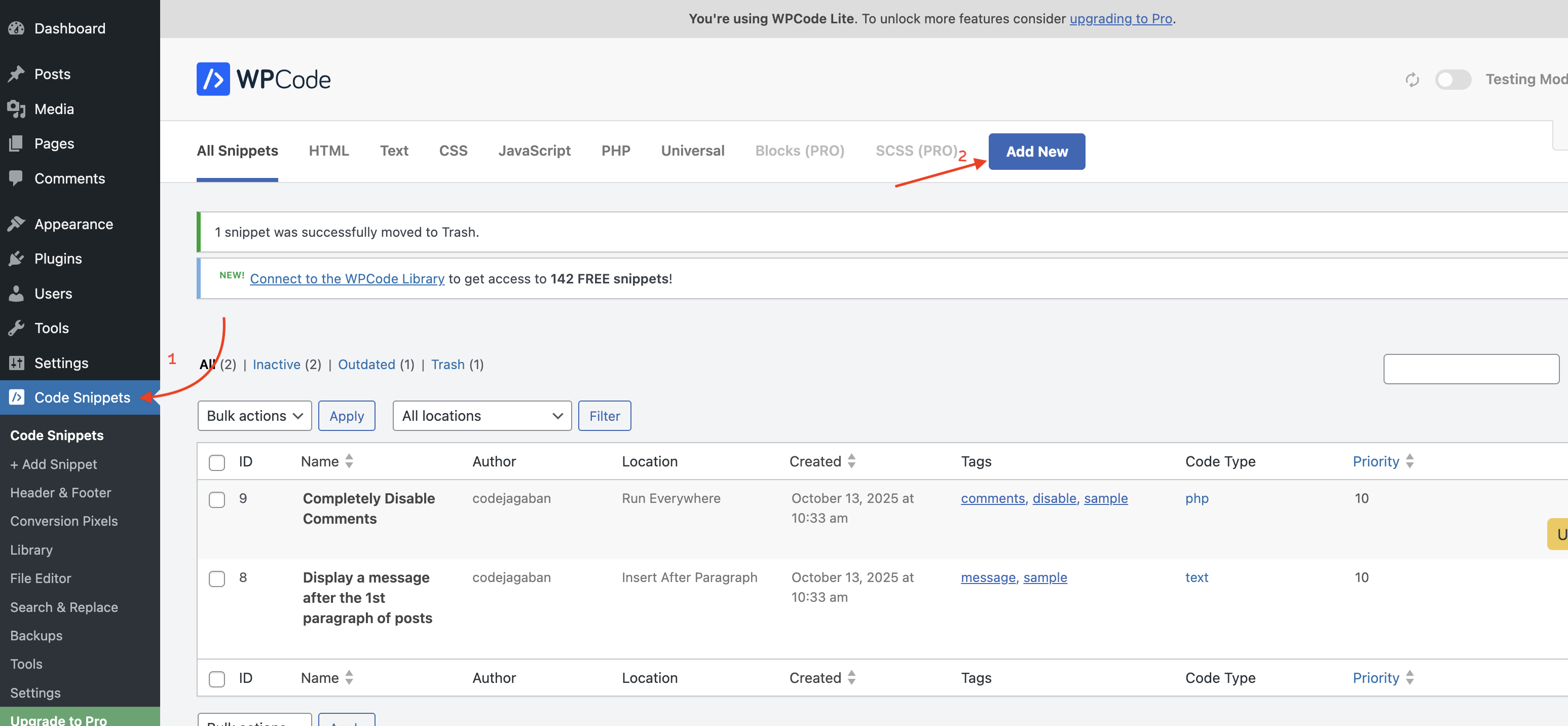Tick the select-all checkbox in table header

click(x=217, y=462)
